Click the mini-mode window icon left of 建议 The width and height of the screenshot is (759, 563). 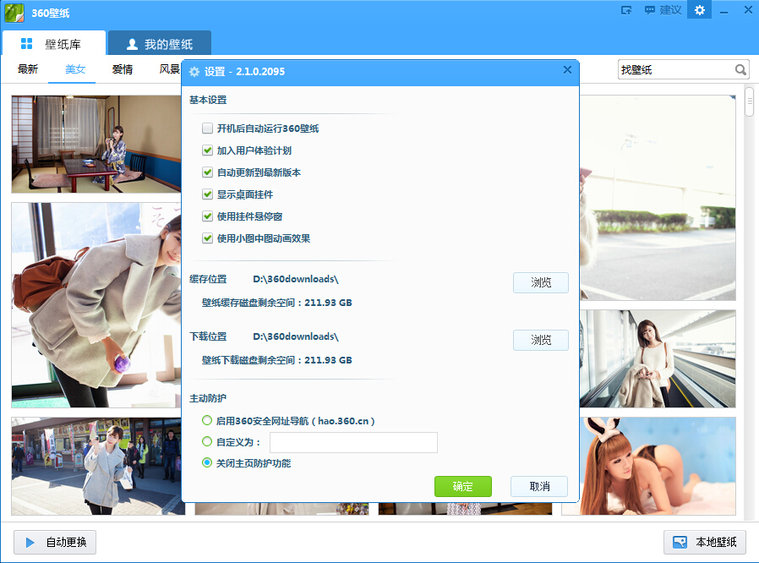[x=626, y=10]
